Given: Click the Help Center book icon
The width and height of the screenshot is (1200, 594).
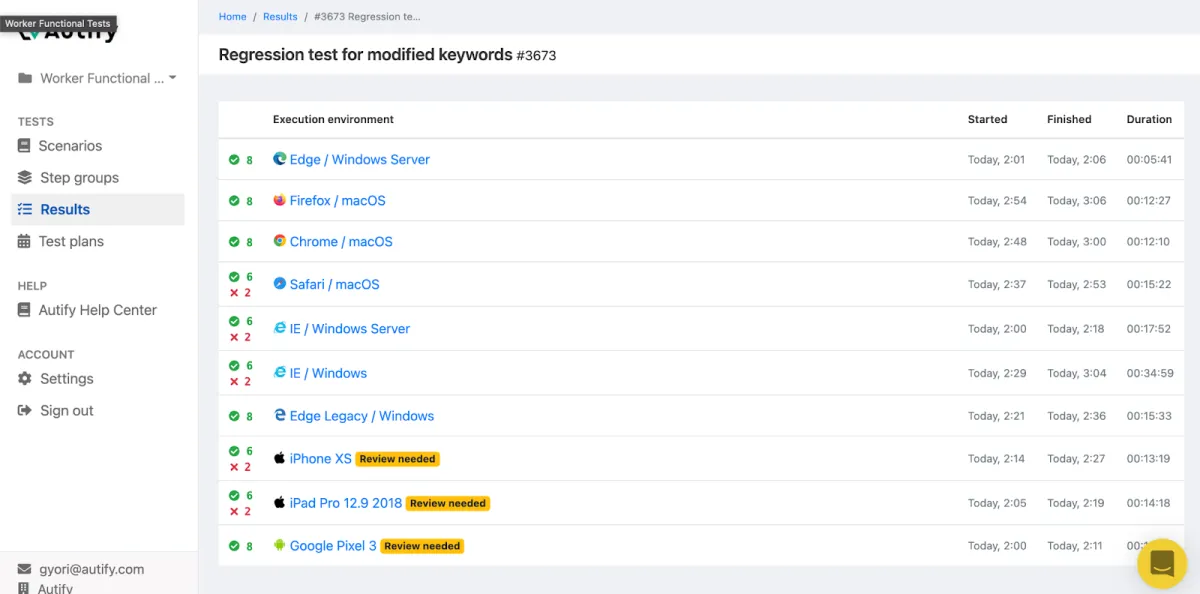Looking at the screenshot, I should point(24,310).
